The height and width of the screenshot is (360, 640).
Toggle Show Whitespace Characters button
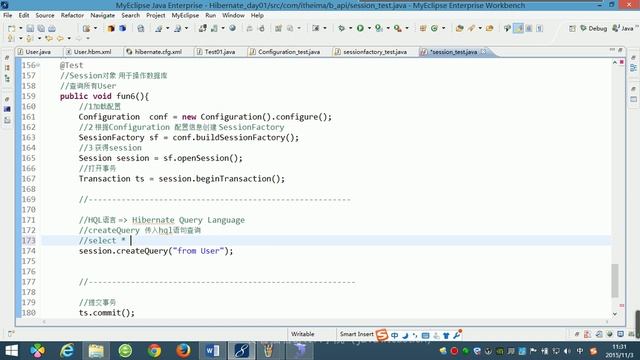(x=540, y=28)
